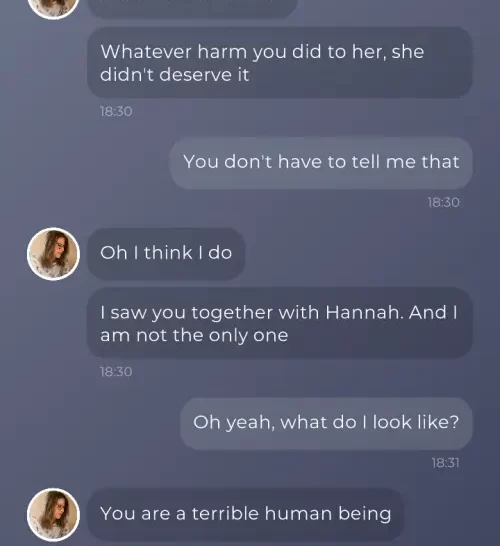Viewport: 500px width, 546px height.
Task: Select the 'Whatever harm you did to her' message
Action: pos(280,63)
